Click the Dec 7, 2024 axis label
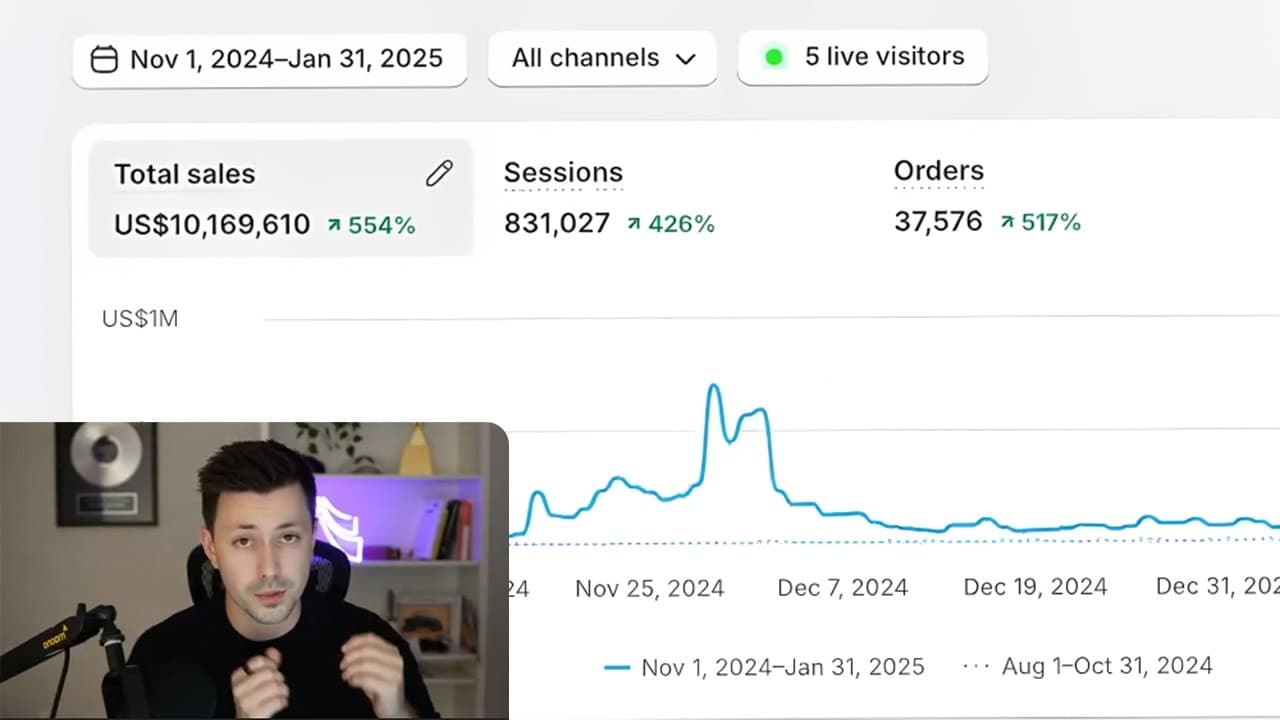Image resolution: width=1280 pixels, height=720 pixels. tap(843, 587)
